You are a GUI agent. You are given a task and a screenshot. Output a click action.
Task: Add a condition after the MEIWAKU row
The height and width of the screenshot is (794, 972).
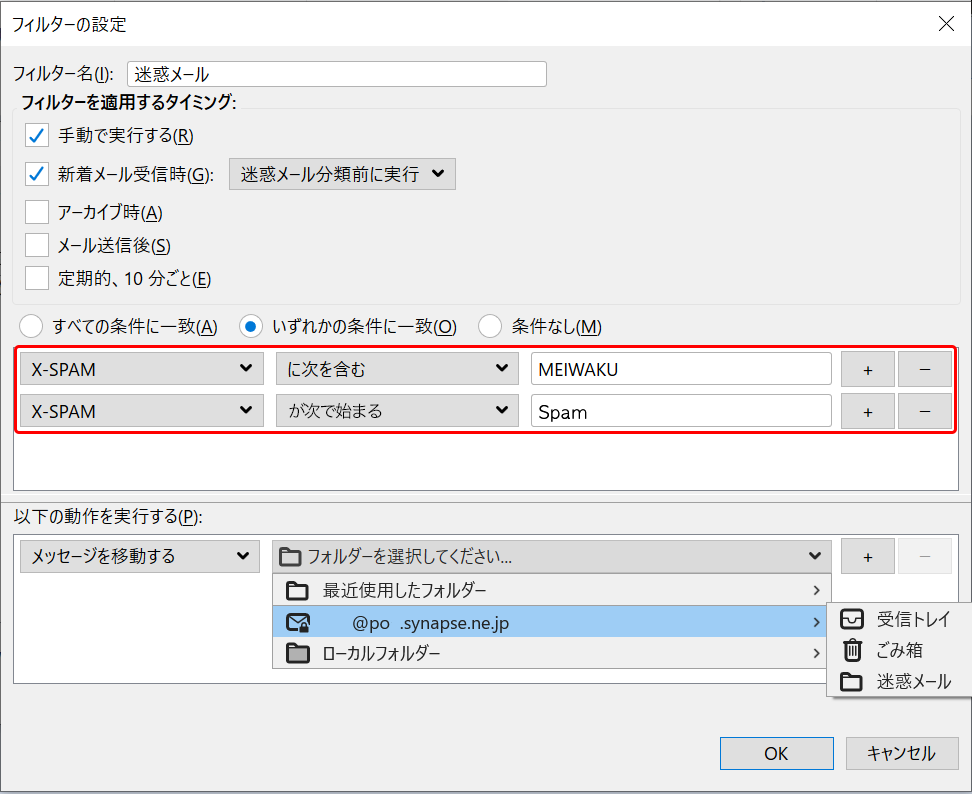tap(868, 369)
